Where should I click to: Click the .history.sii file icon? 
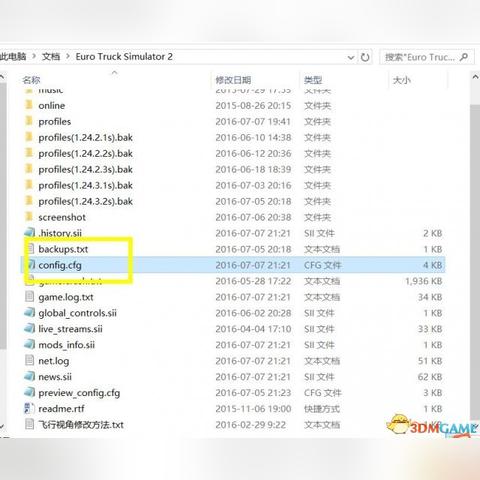tap(30, 233)
